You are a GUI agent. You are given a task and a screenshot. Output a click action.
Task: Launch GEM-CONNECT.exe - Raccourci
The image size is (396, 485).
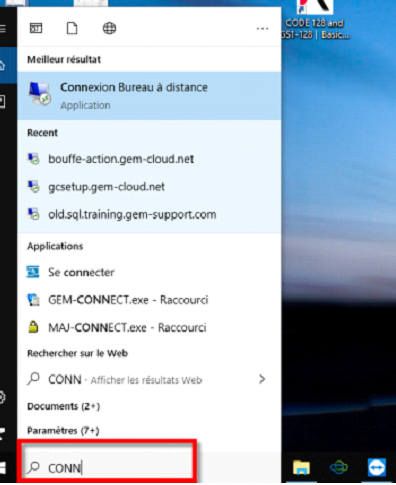[149, 300]
